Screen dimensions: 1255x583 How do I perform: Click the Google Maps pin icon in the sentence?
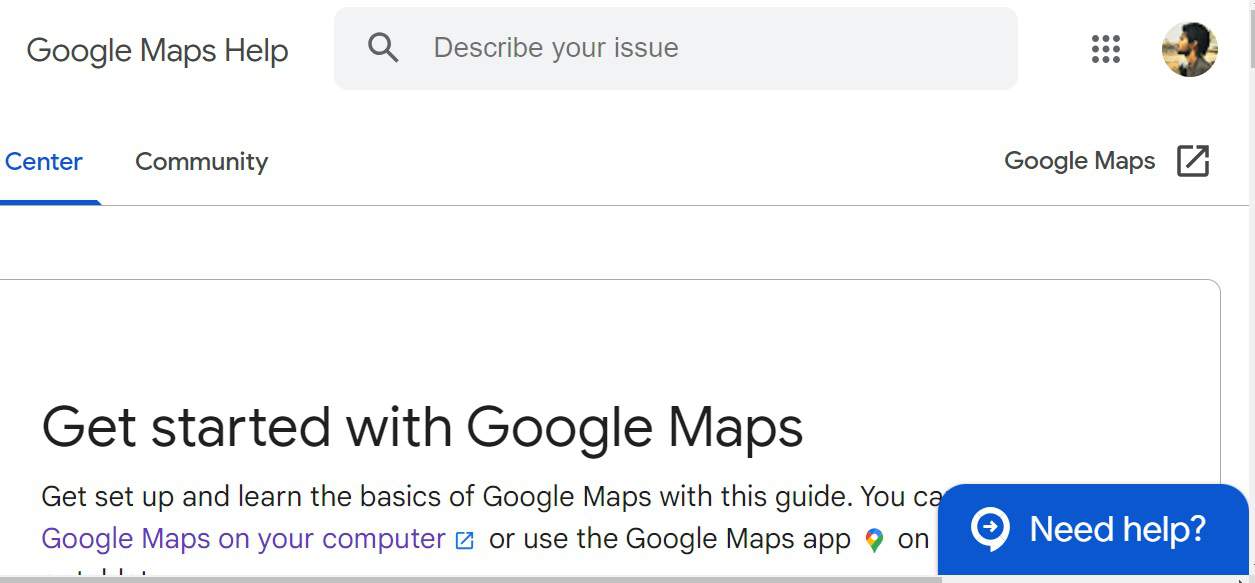tap(875, 540)
